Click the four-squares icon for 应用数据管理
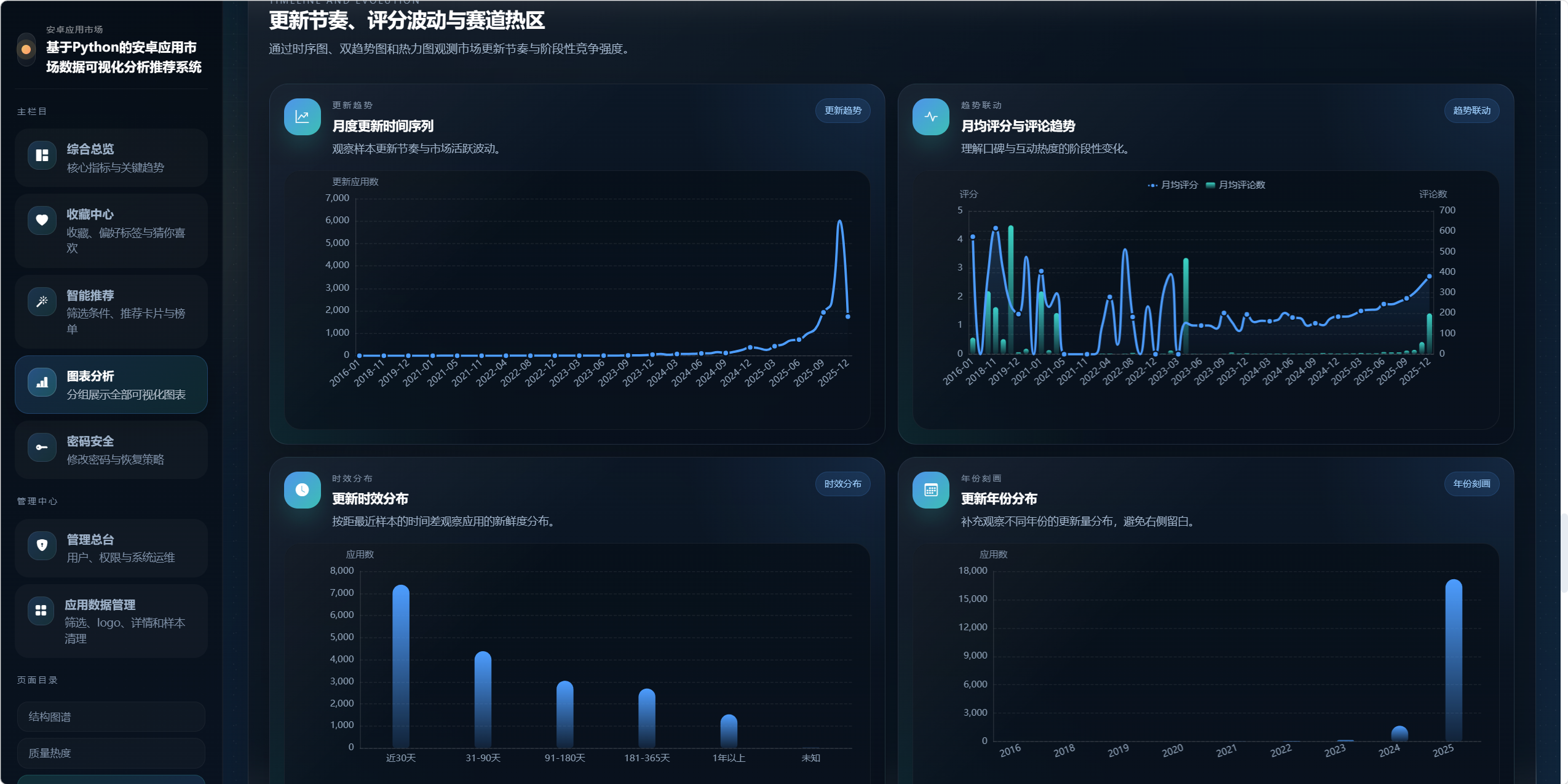1568x784 pixels. pyautogui.click(x=41, y=611)
